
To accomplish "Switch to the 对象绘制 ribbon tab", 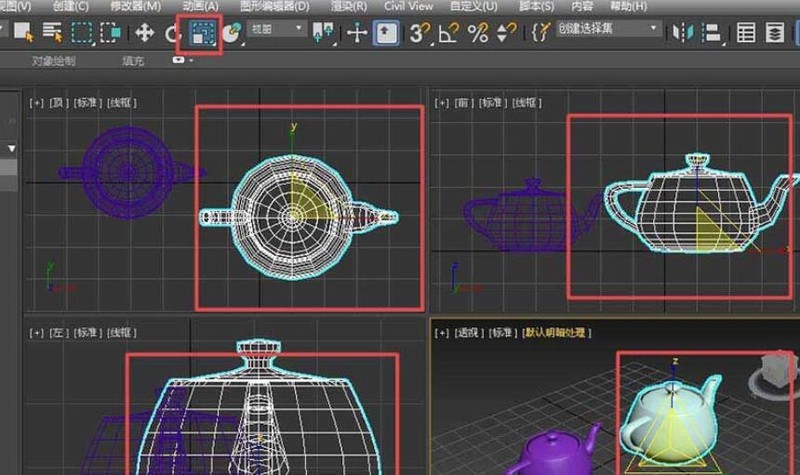I will click(54, 61).
